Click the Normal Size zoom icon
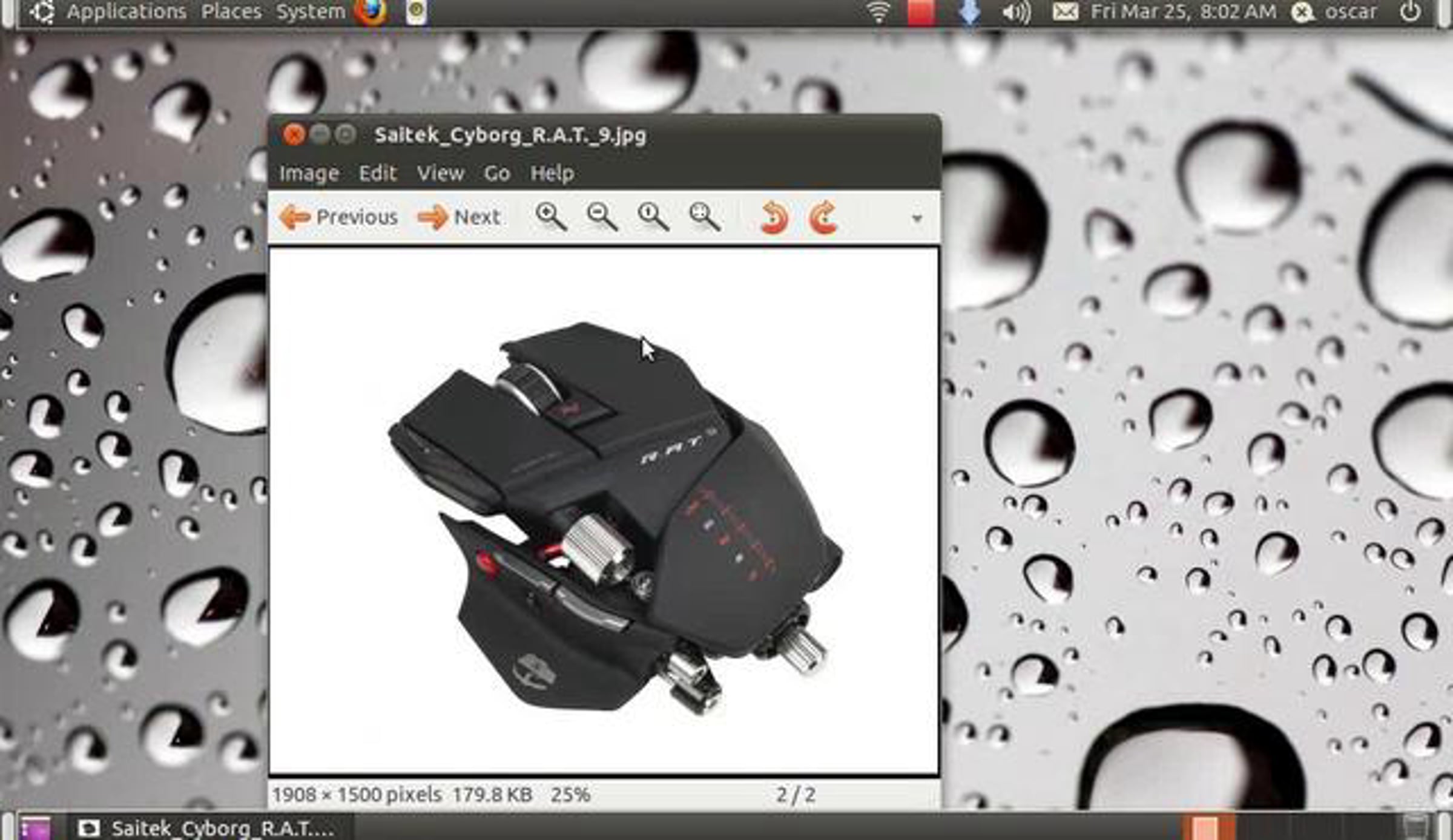Viewport: 1453px width, 840px height. (x=653, y=216)
